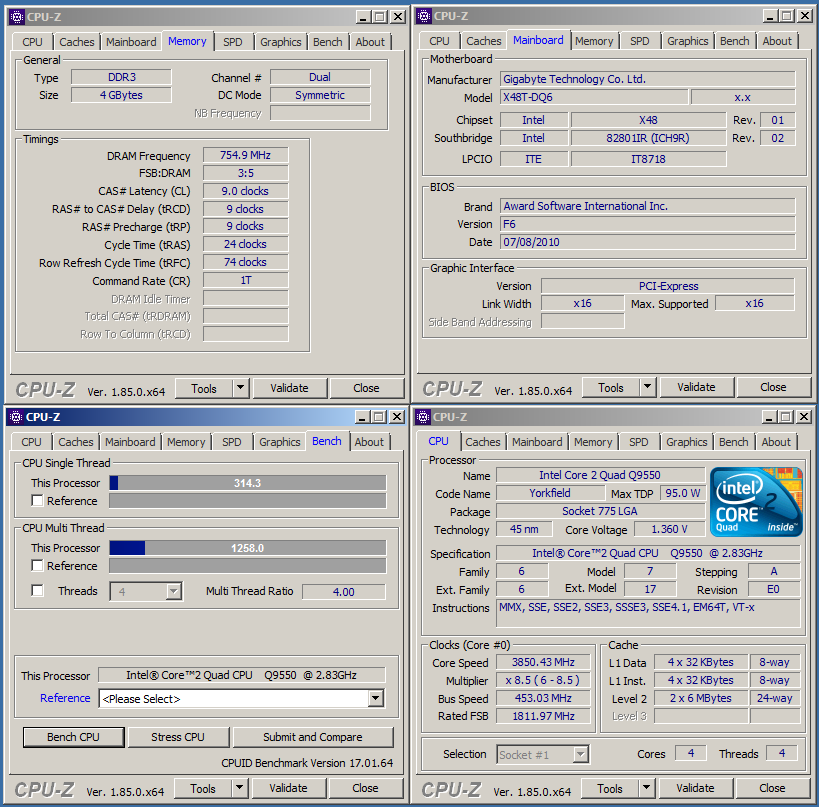Viewport: 819px width, 807px height.
Task: Expand Tools arrow in the Memory window
Action: pyautogui.click(x=241, y=388)
